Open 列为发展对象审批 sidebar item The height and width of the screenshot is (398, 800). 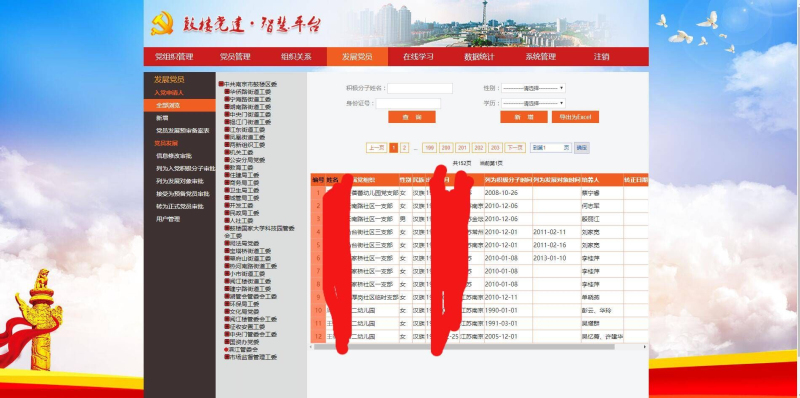pos(180,181)
